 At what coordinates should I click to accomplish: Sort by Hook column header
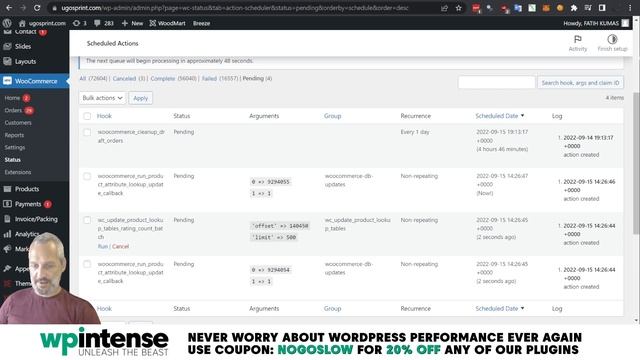point(104,116)
